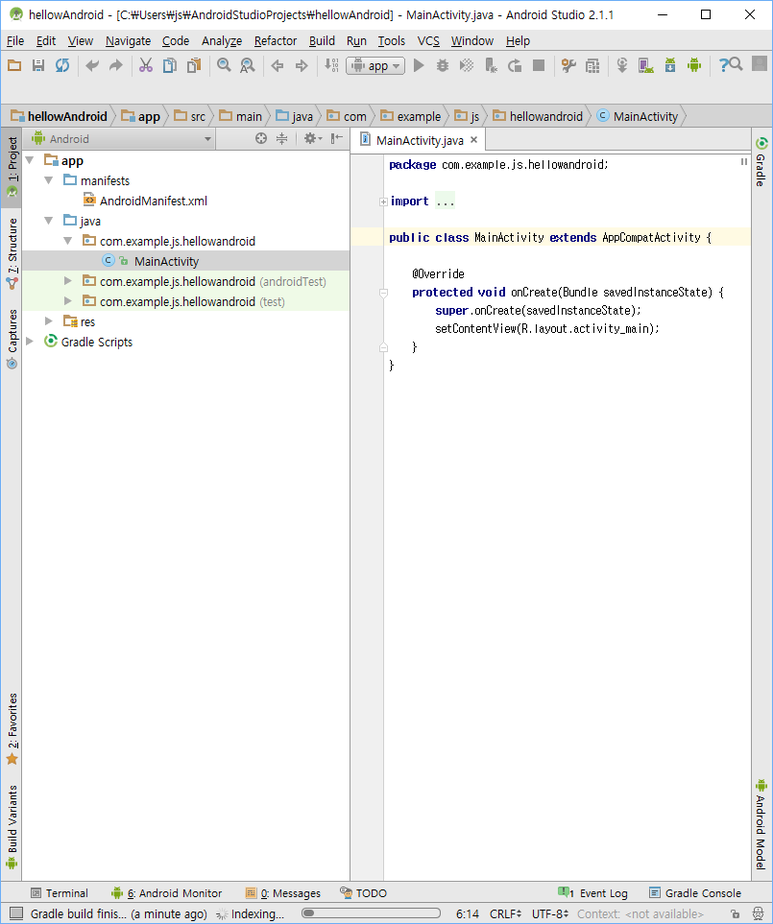Open the Terminal tool window
The height and width of the screenshot is (924, 773).
click(59, 893)
